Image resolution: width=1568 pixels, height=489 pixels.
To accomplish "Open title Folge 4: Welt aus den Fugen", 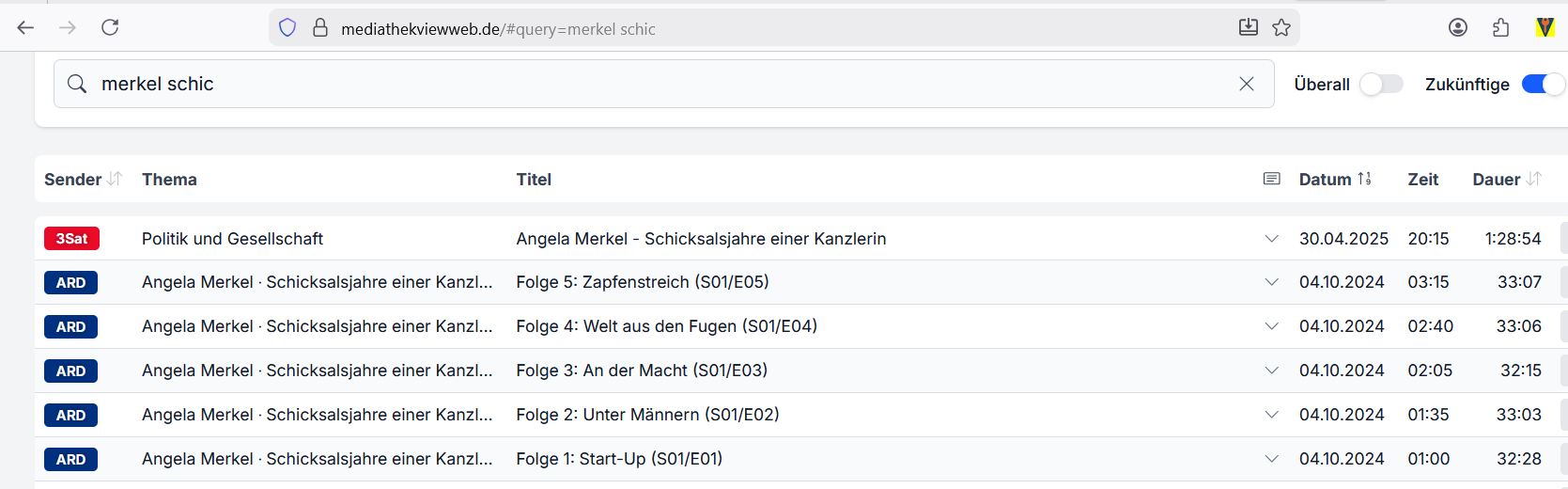I will point(666,326).
